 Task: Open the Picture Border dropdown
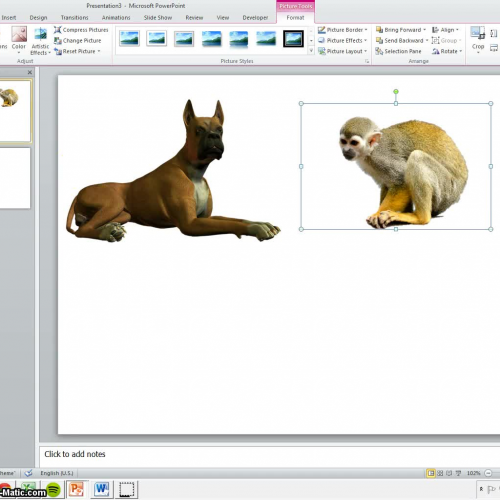pos(343,30)
